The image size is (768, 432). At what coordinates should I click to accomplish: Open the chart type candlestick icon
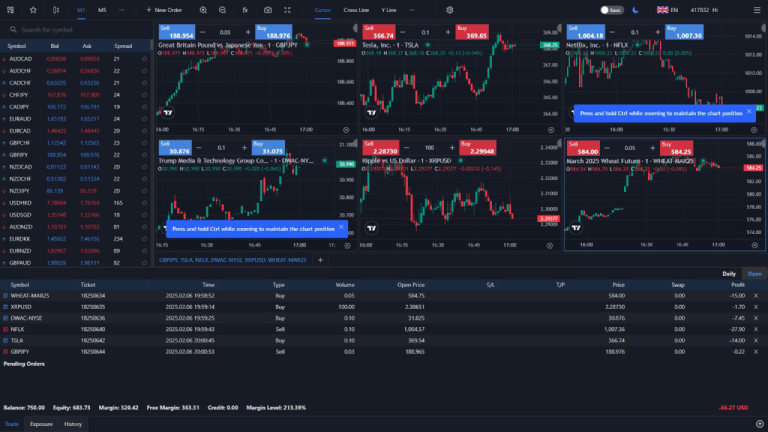56,10
